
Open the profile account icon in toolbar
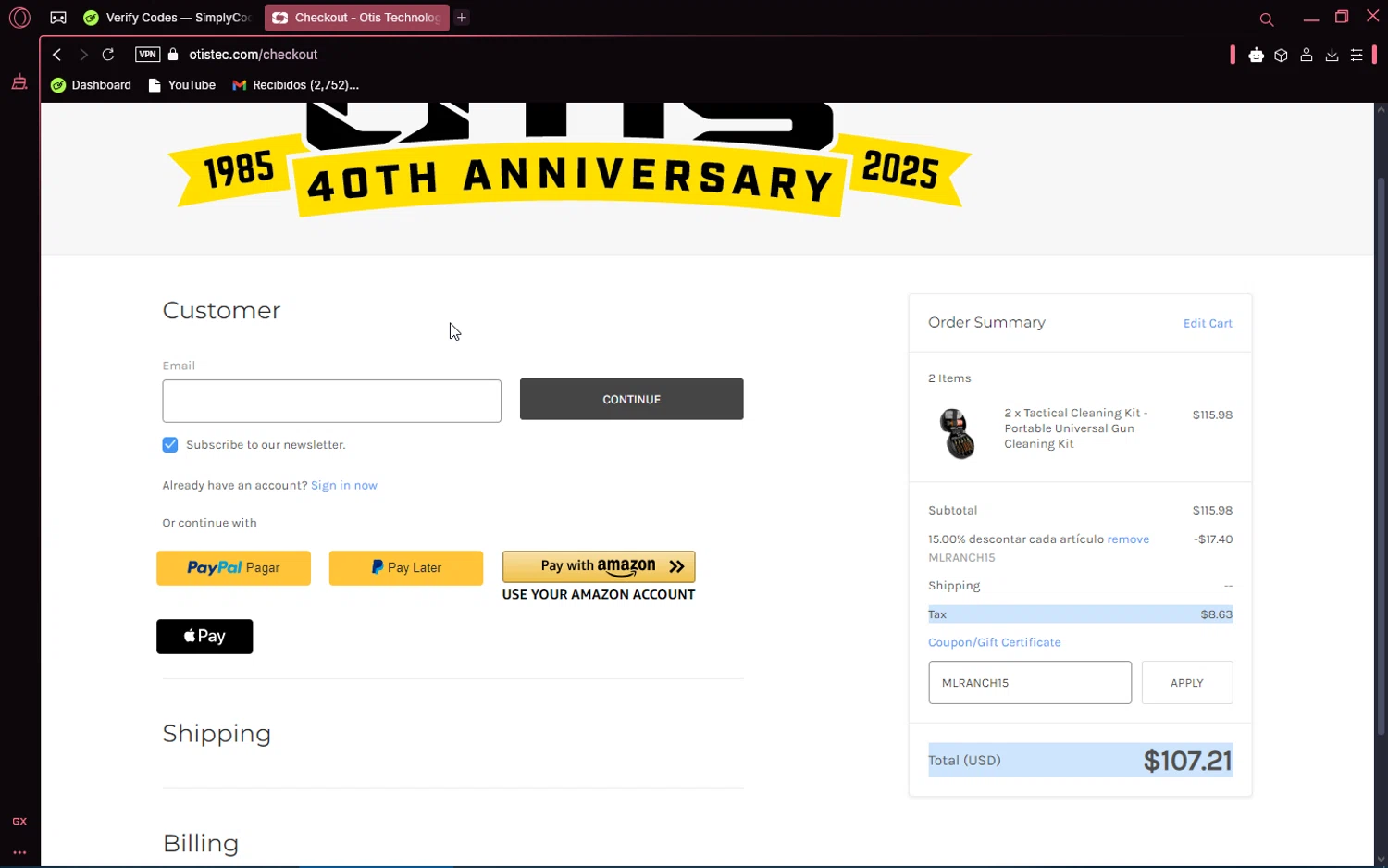tap(1307, 56)
